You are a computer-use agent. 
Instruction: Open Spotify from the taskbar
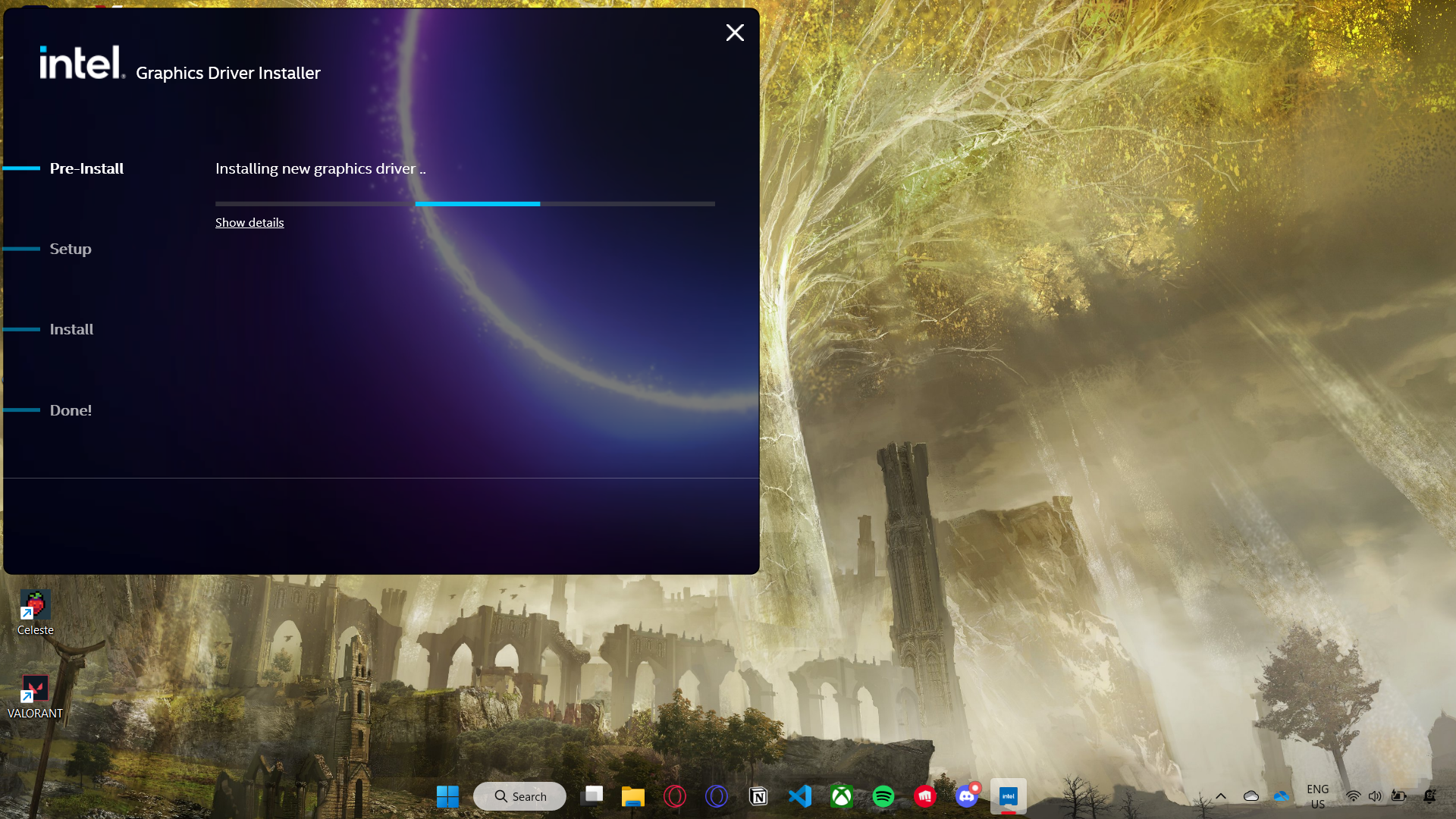[883, 796]
